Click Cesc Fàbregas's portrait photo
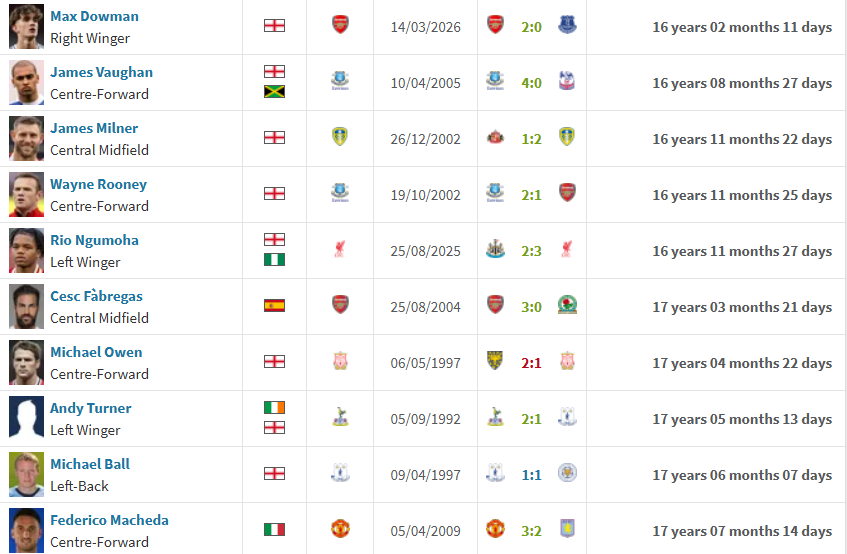 (27, 306)
